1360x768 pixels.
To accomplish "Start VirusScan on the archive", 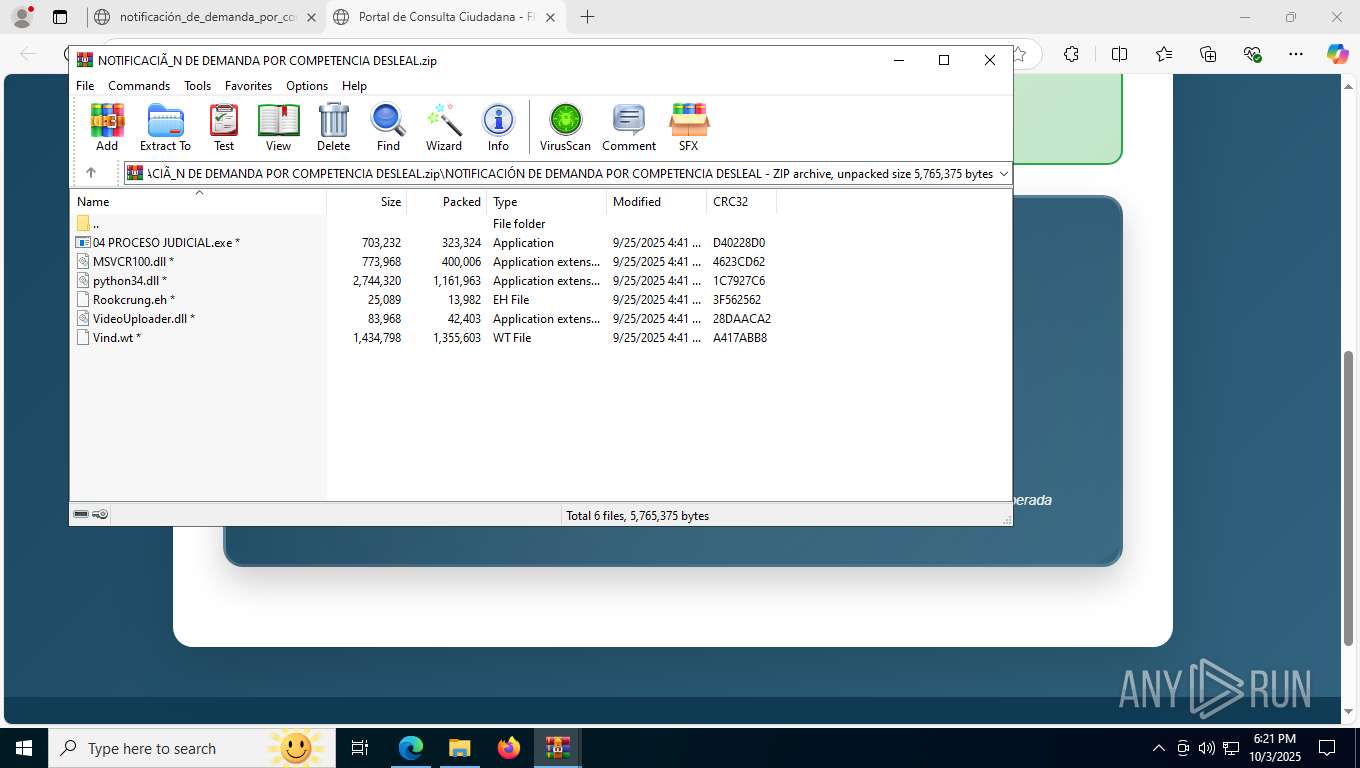I will click(x=565, y=128).
